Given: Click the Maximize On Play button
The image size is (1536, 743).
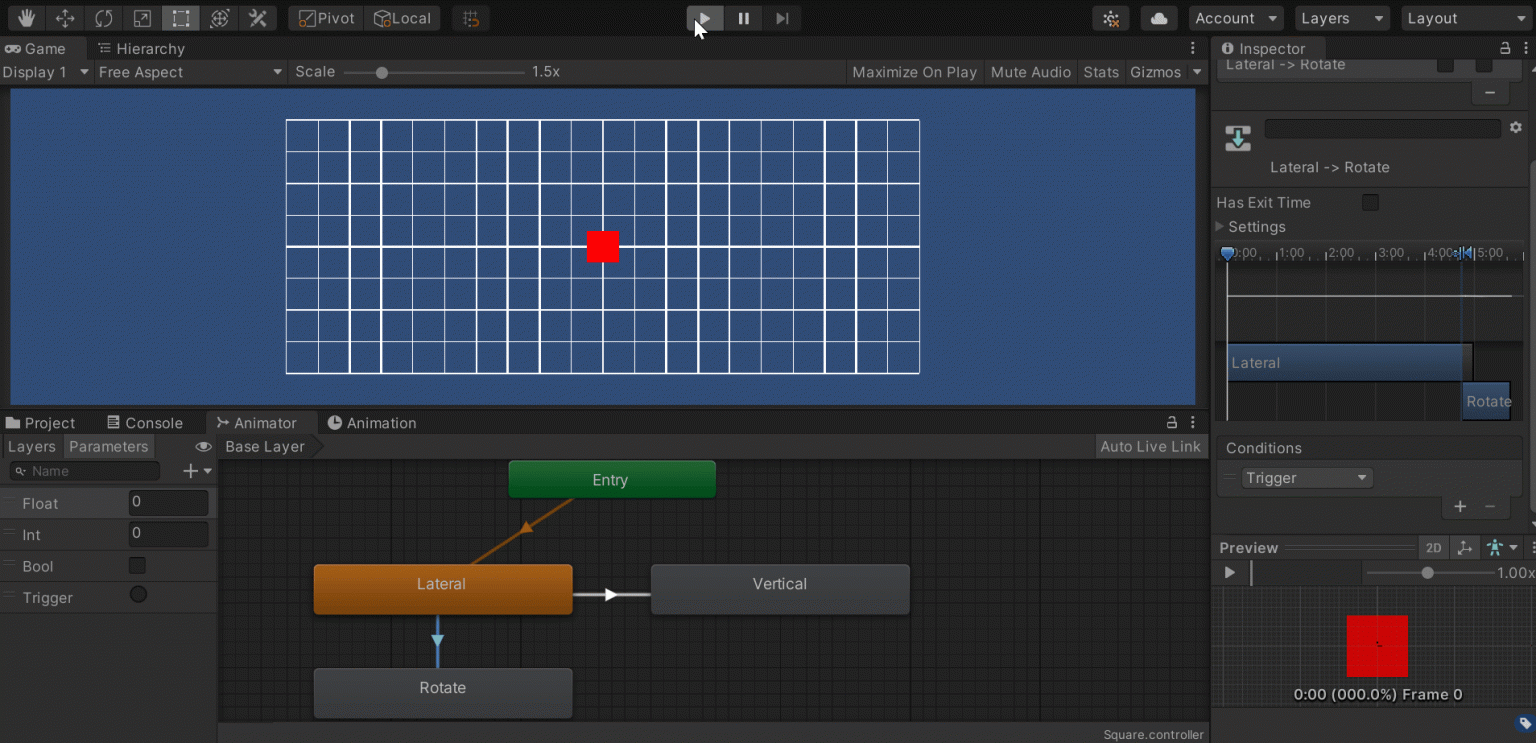Looking at the screenshot, I should (x=914, y=72).
